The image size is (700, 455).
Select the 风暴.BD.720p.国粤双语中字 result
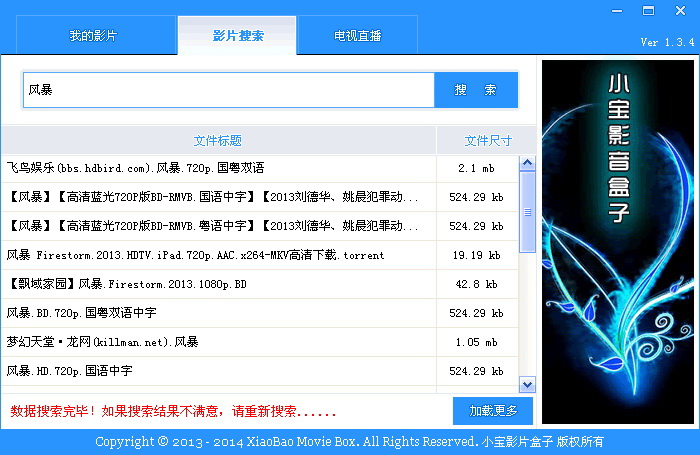pyautogui.click(x=219, y=313)
